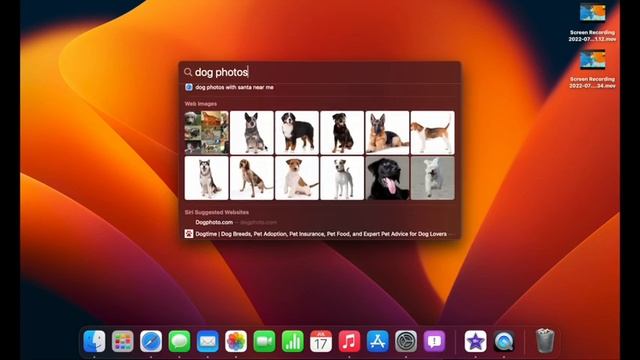This screenshot has height=360, width=640.
Task: Open Calendar showing 17 in Dock
Action: point(321,341)
